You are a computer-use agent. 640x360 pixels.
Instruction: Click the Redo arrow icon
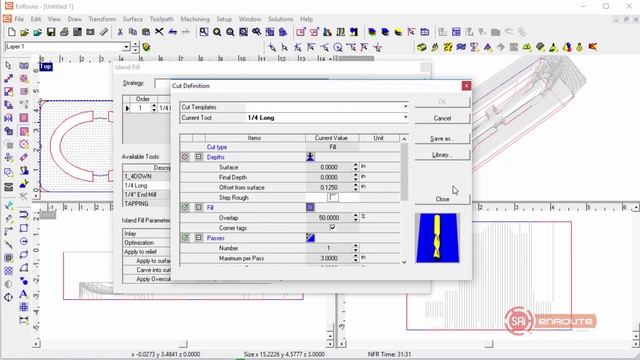[186, 32]
